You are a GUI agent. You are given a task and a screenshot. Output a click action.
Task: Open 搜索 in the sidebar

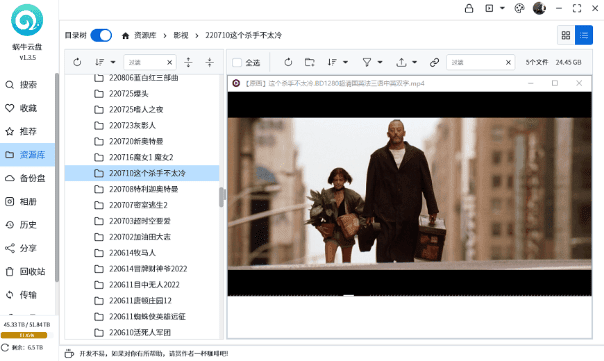28,85
